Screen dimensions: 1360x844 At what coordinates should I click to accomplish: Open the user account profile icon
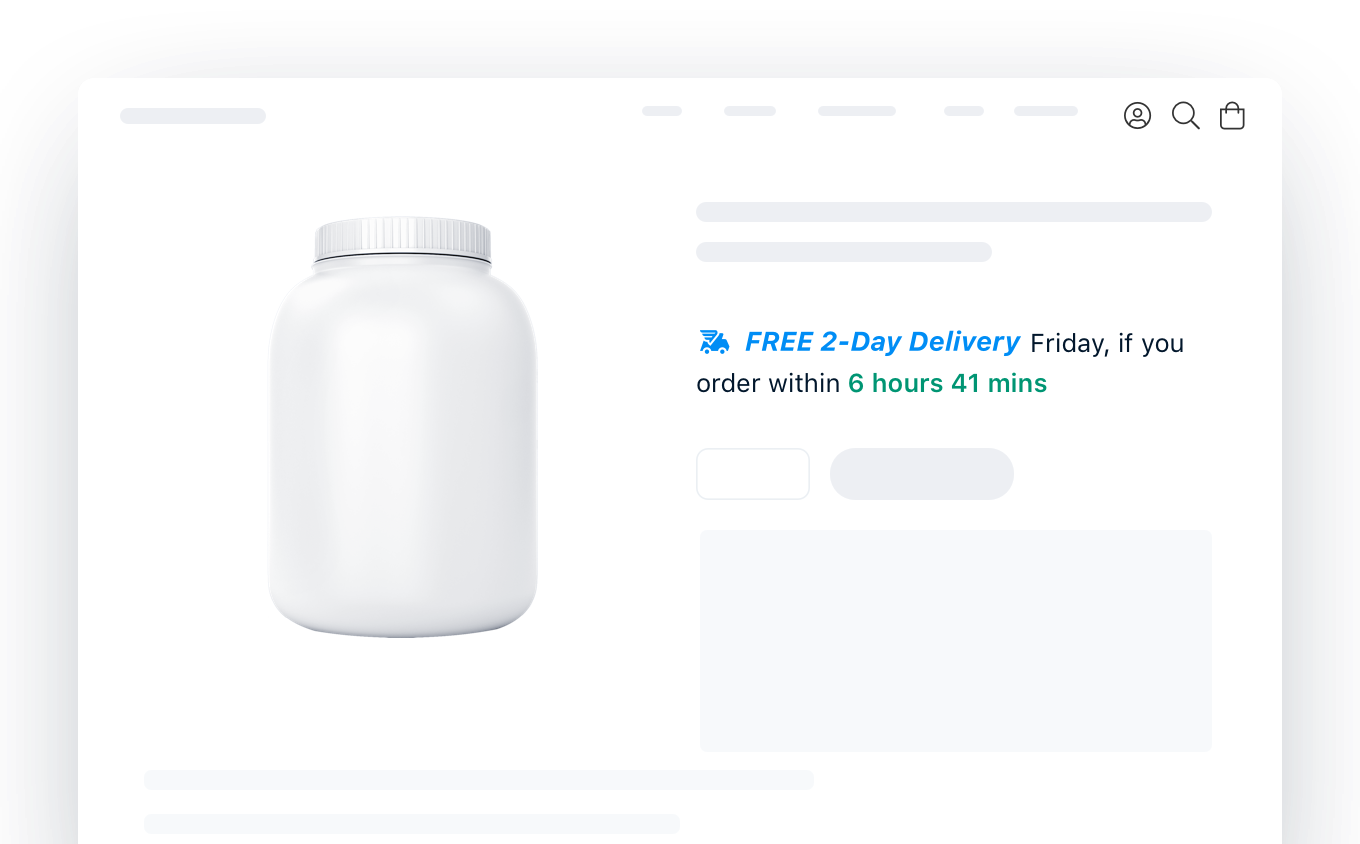point(1137,116)
